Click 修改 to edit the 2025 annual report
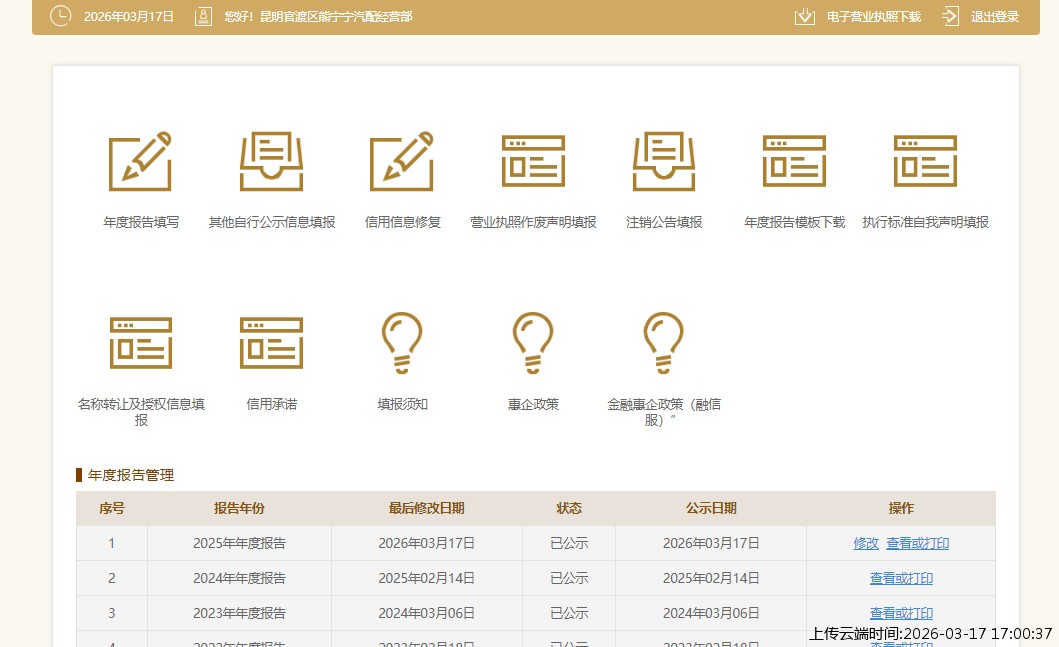The height and width of the screenshot is (647, 1059). [865, 543]
